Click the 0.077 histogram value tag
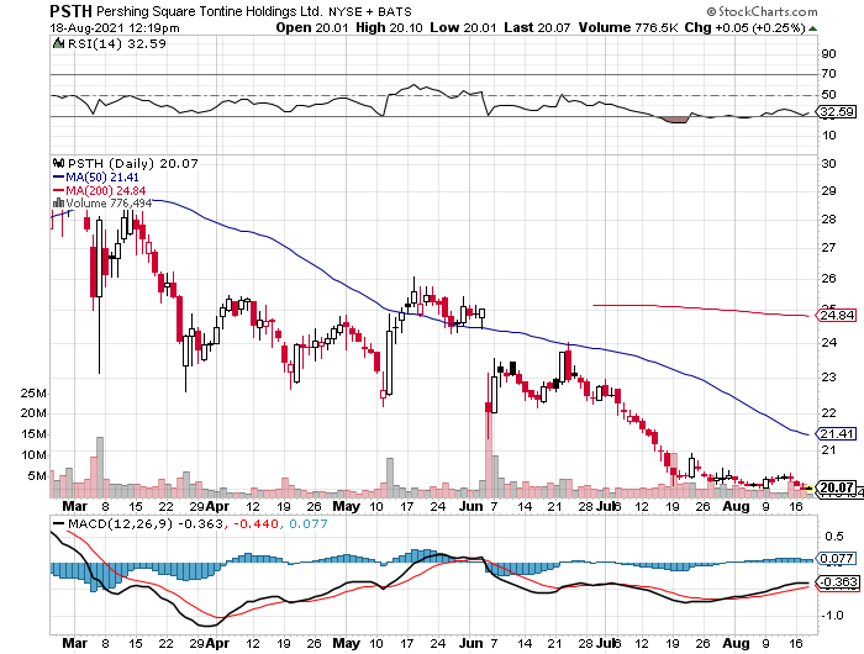The width and height of the screenshot is (864, 654). pos(836,559)
